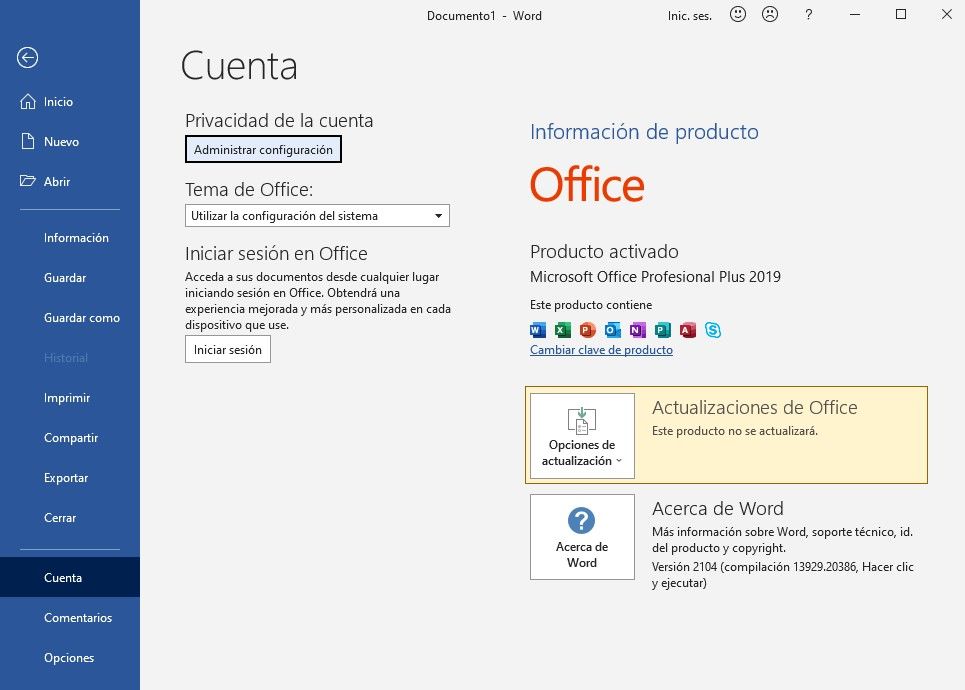This screenshot has width=965, height=690.
Task: Send positive feedback with smiley face
Action: point(737,14)
